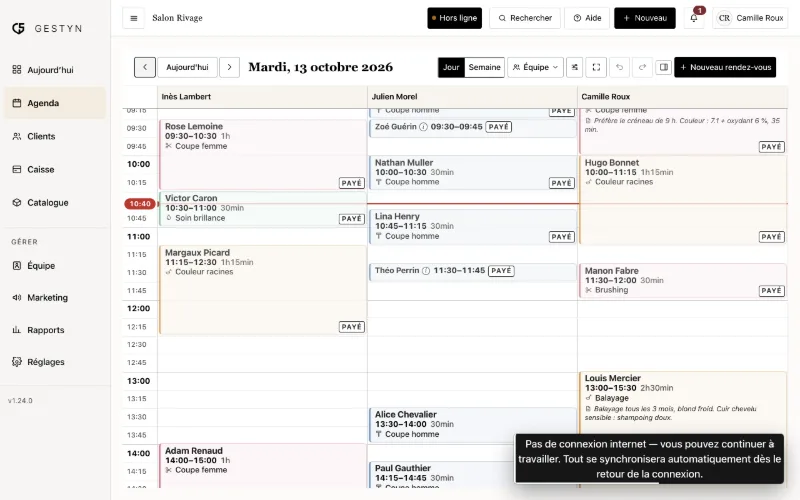Screen dimensions: 800x500
Task: Open Catalogue in the sidebar
Action: point(55,203)
